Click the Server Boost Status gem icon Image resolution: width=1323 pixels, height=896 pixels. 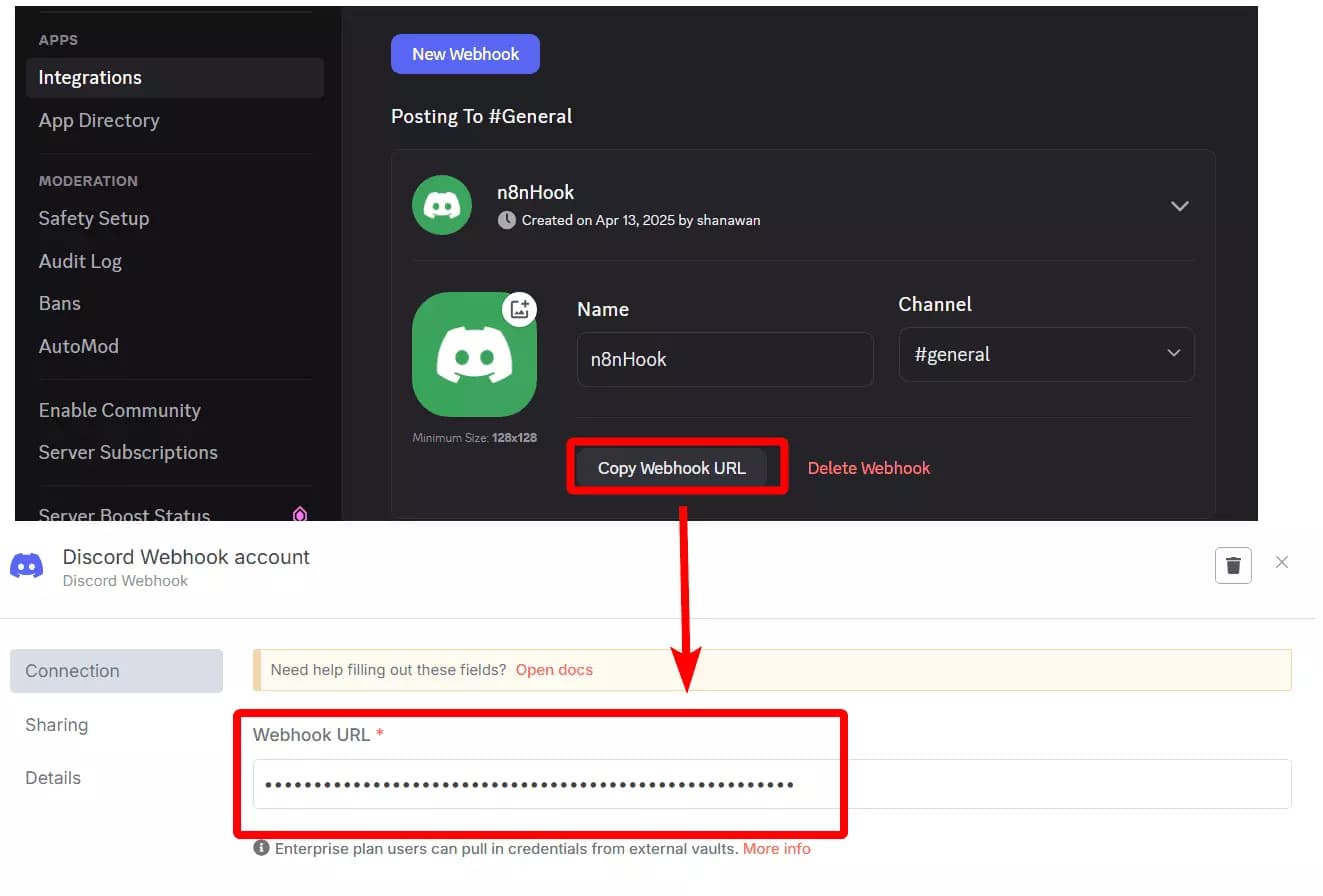(x=299, y=514)
